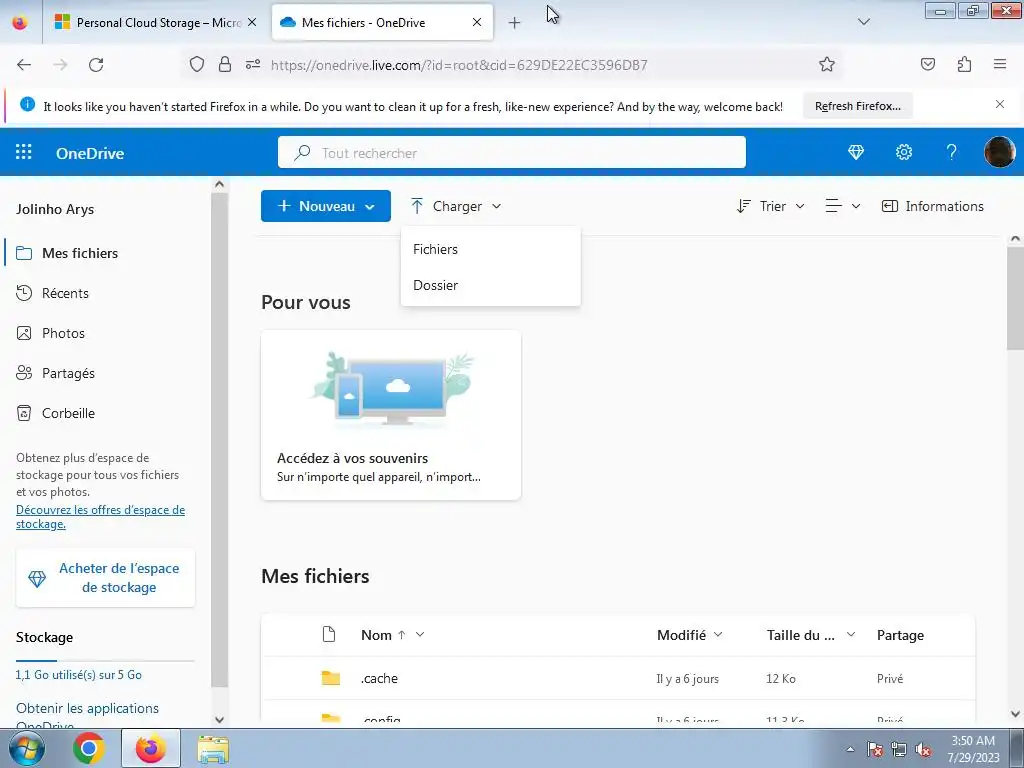1024x768 pixels.
Task: Click the site security padlock icon
Action: [x=225, y=64]
